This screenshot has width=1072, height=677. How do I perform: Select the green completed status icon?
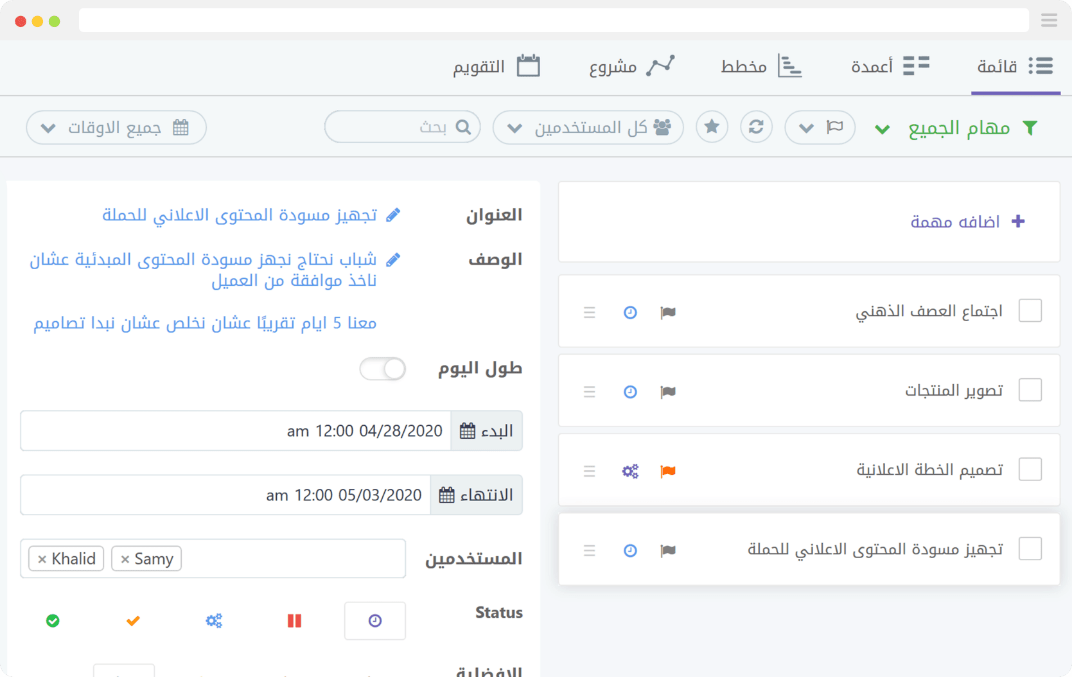[x=53, y=621]
